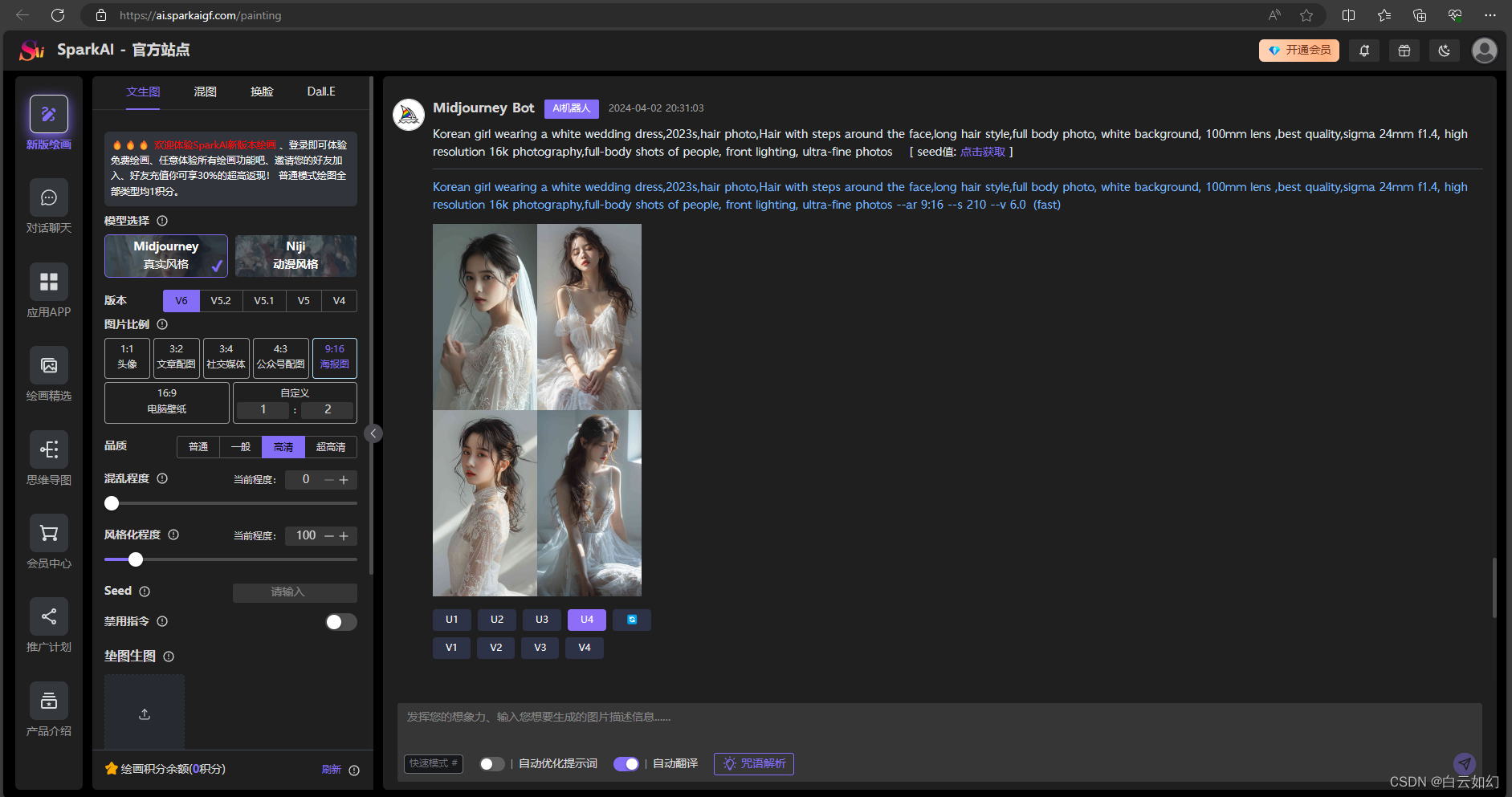Screen dimensions: 1512x797
Task: Toggle the 禁用指令 switch
Action: [340, 622]
